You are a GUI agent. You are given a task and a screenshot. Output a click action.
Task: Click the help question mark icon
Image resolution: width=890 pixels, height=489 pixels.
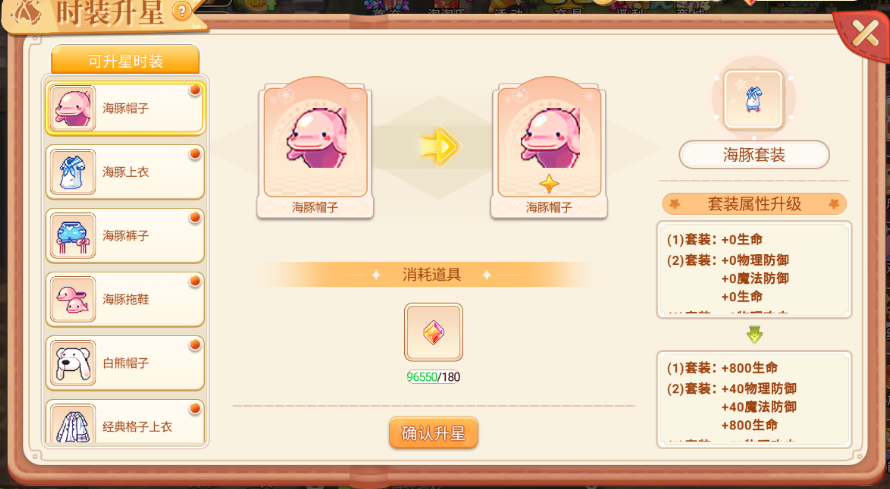click(181, 11)
